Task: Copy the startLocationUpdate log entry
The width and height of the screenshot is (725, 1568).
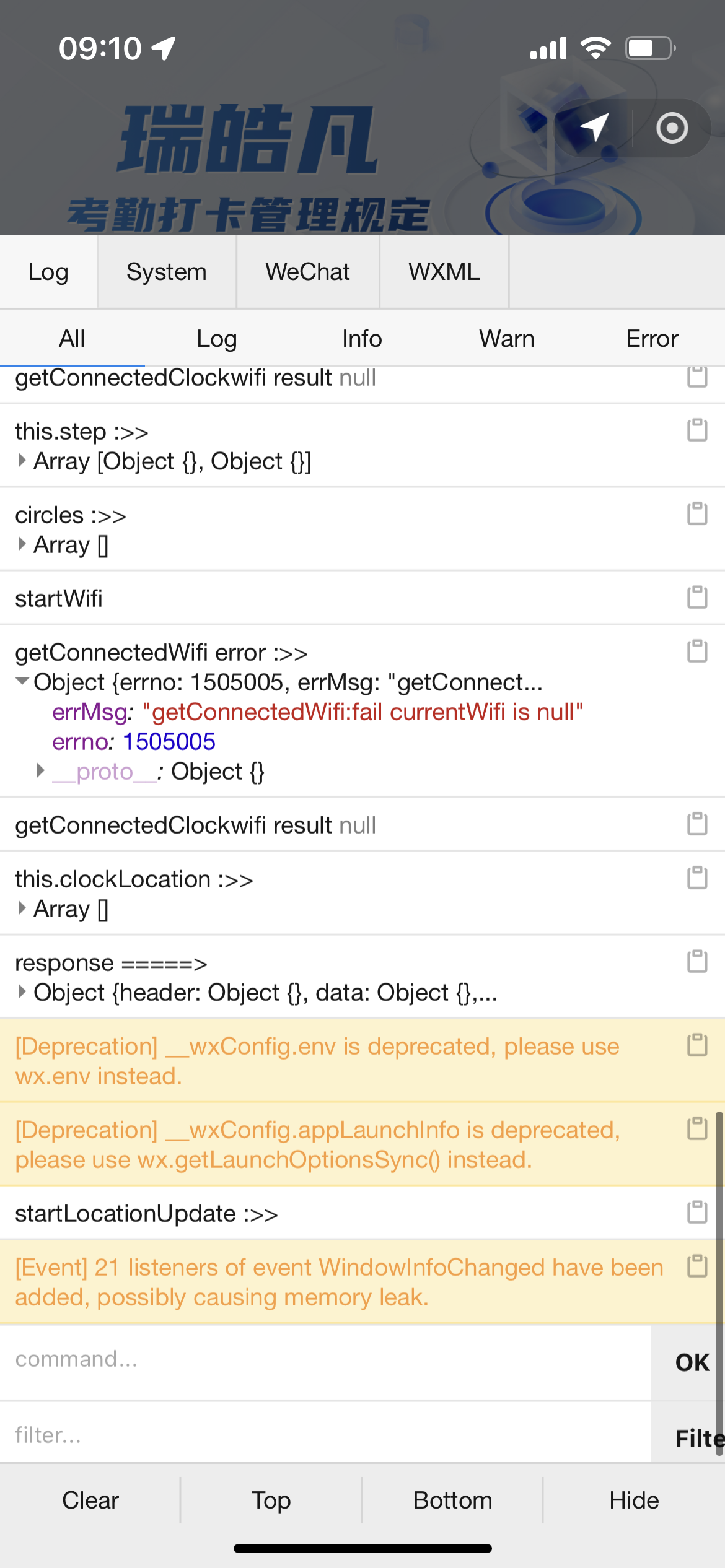Action: click(x=697, y=1213)
